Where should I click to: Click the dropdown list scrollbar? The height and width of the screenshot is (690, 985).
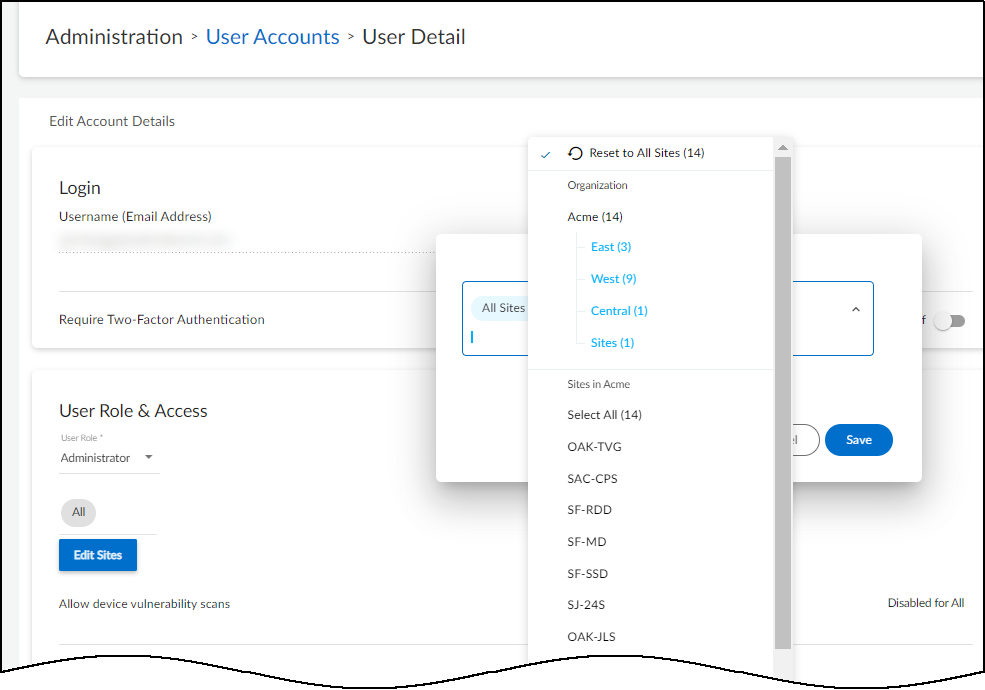click(x=783, y=400)
